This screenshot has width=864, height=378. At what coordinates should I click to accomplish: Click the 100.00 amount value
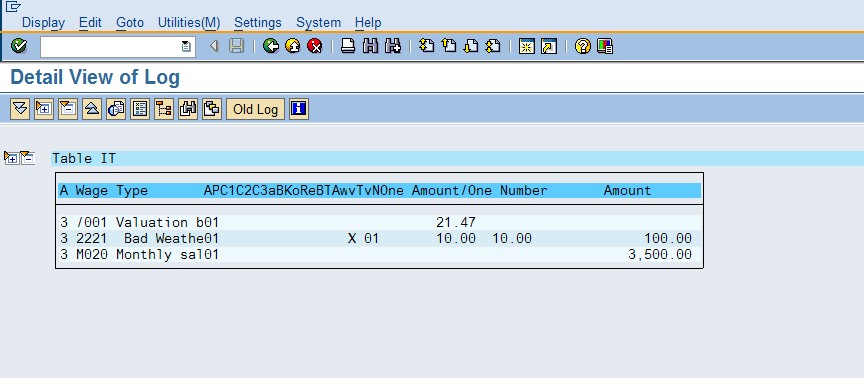coord(668,239)
